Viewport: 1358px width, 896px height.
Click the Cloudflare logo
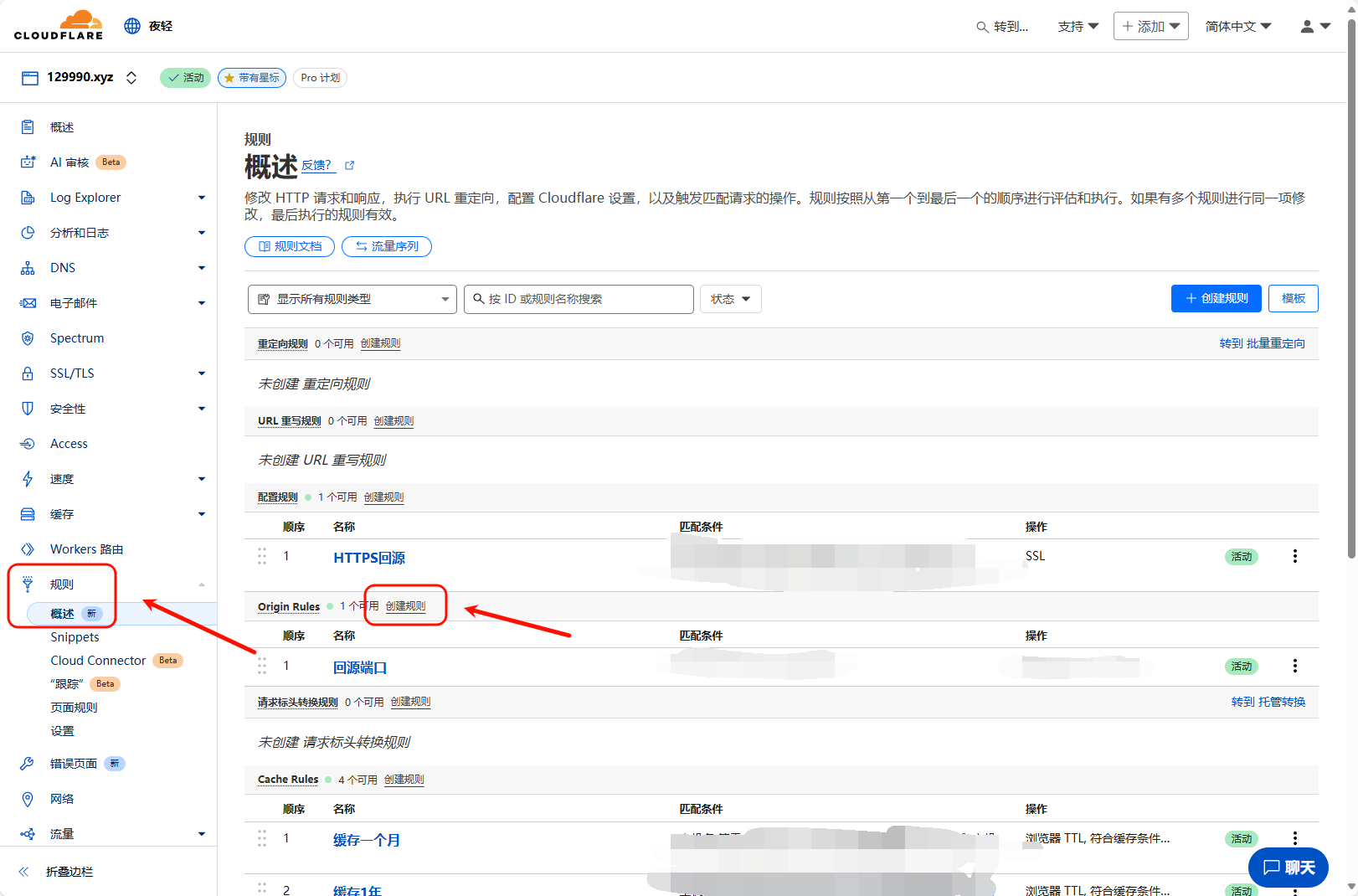coord(59,25)
